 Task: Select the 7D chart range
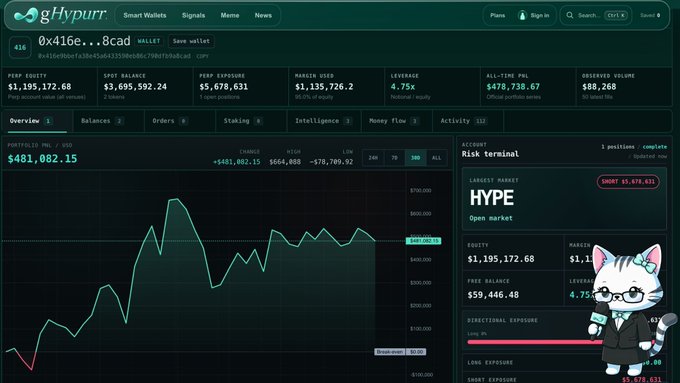[x=394, y=158]
